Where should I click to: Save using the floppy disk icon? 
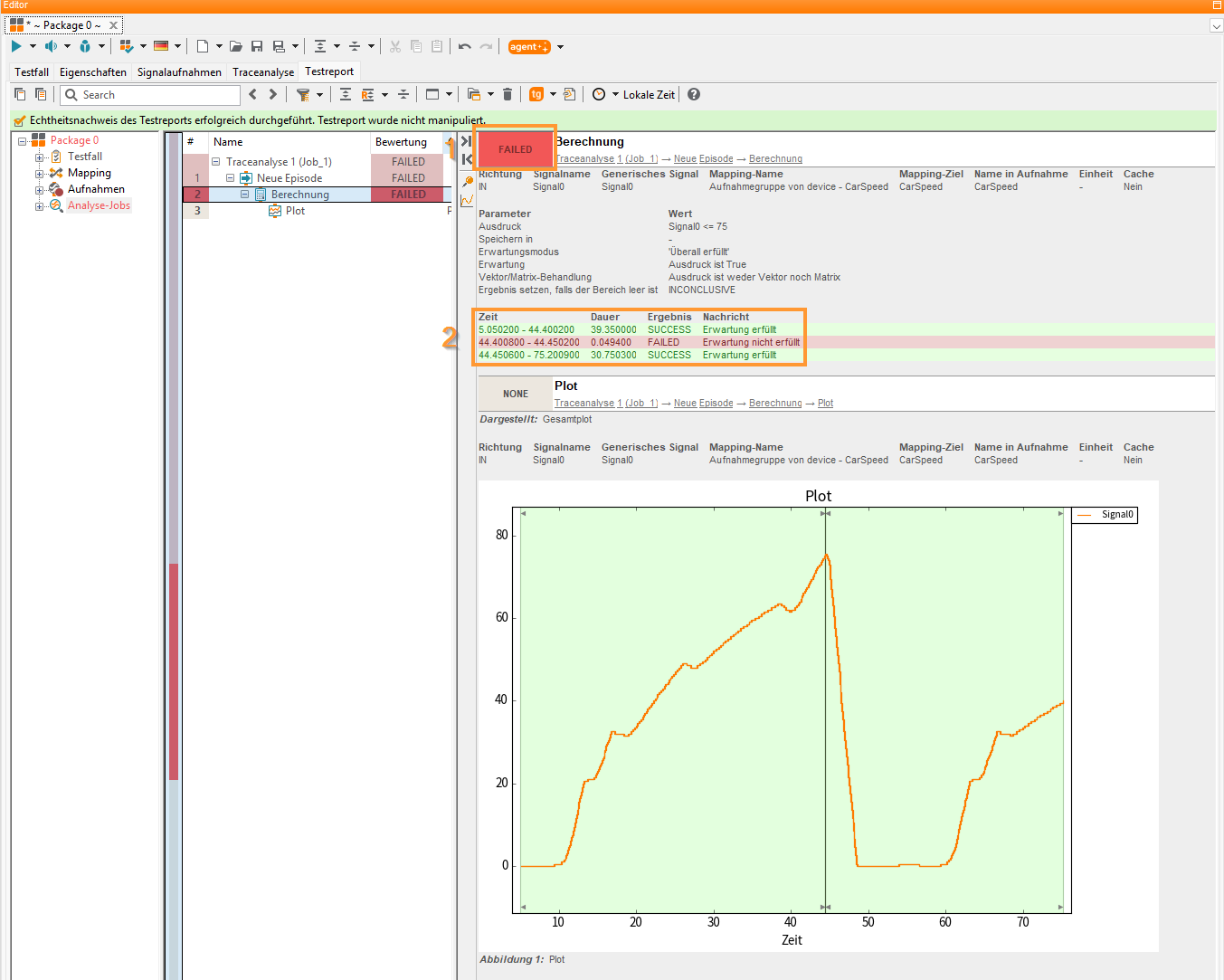[x=257, y=46]
